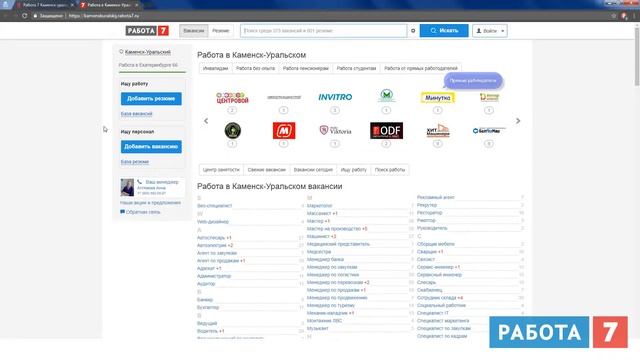Select the Инвалидам tab

(x=216, y=68)
